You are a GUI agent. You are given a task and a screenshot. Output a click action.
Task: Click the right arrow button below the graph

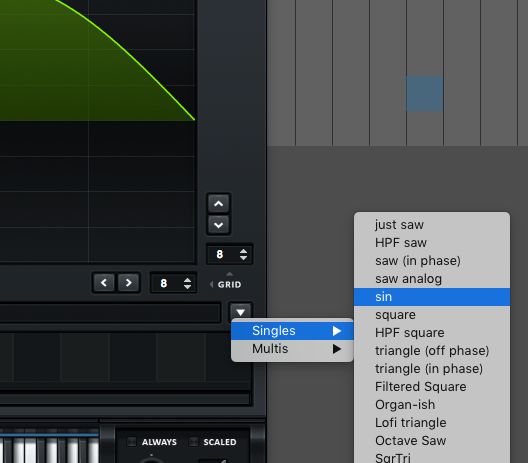128,283
